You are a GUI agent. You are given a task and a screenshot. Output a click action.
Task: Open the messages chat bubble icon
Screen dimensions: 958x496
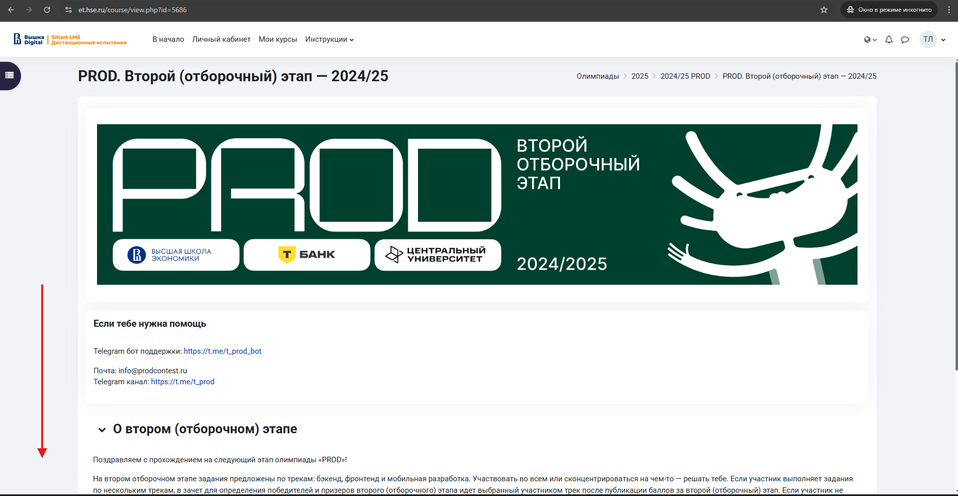tap(905, 40)
